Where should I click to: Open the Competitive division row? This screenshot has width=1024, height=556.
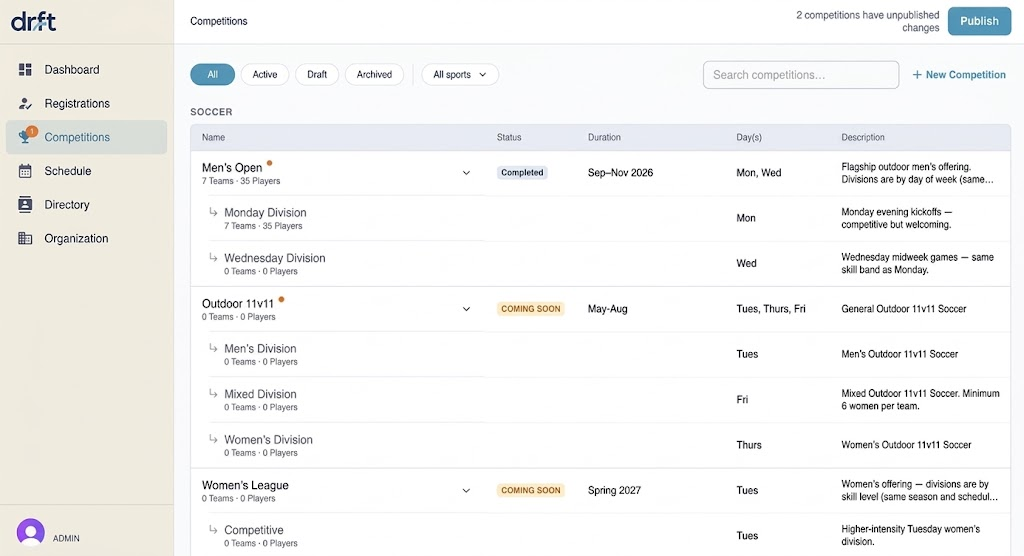600,535
